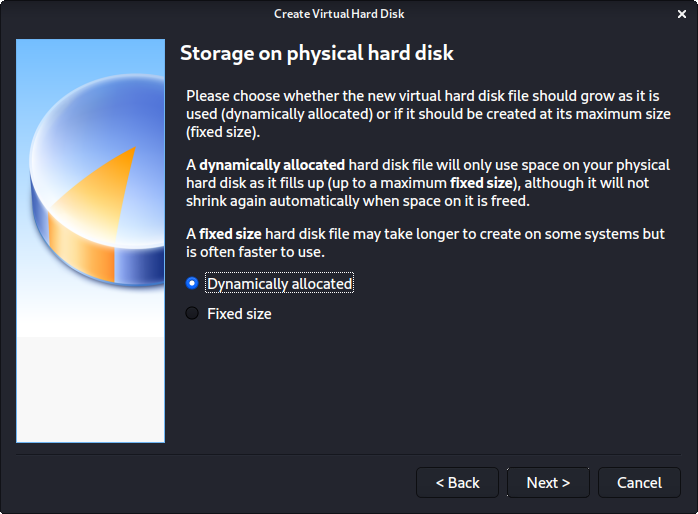Click the is often faster to use text
The width and height of the screenshot is (698, 514).
[255, 252]
